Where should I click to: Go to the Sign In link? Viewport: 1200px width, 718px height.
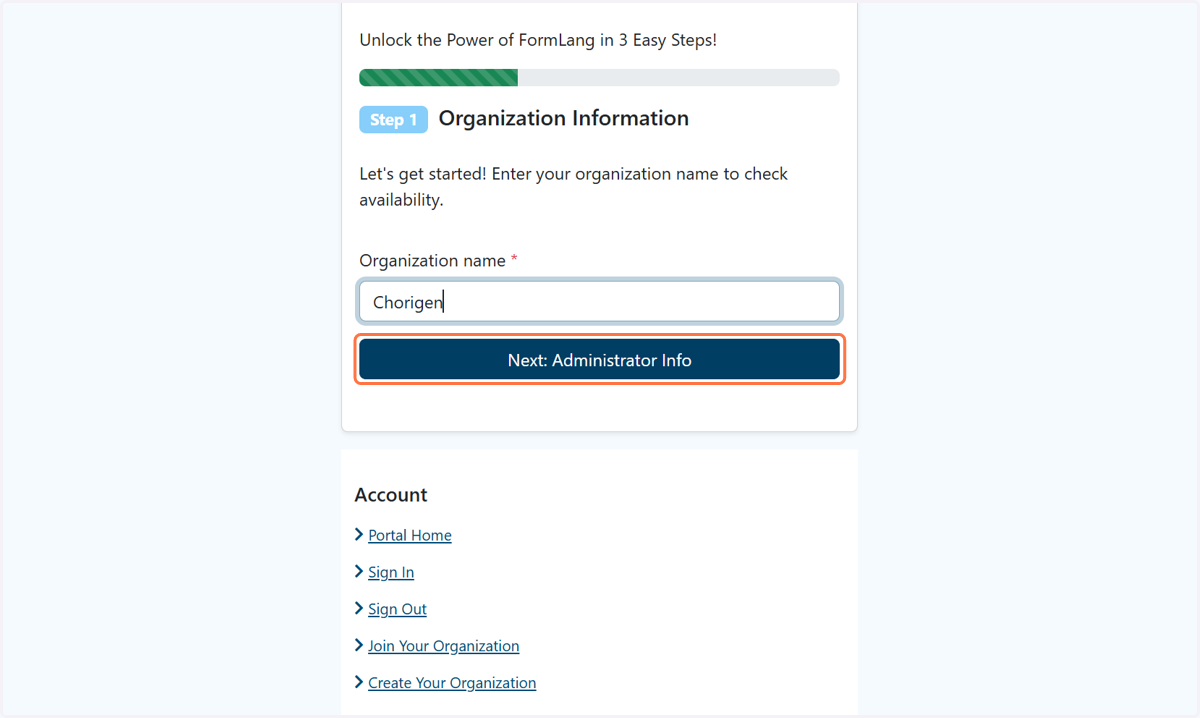391,572
